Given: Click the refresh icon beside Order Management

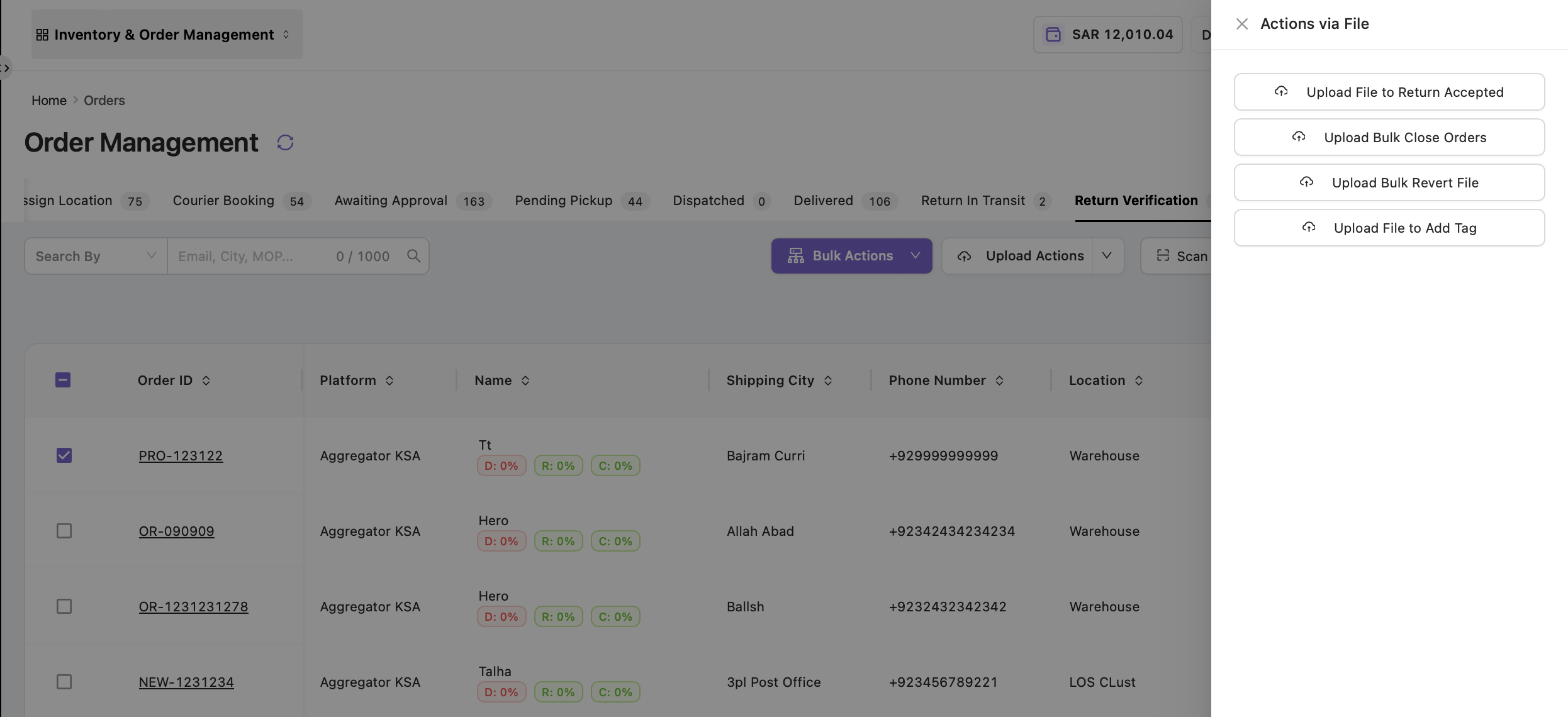Looking at the screenshot, I should 285,143.
